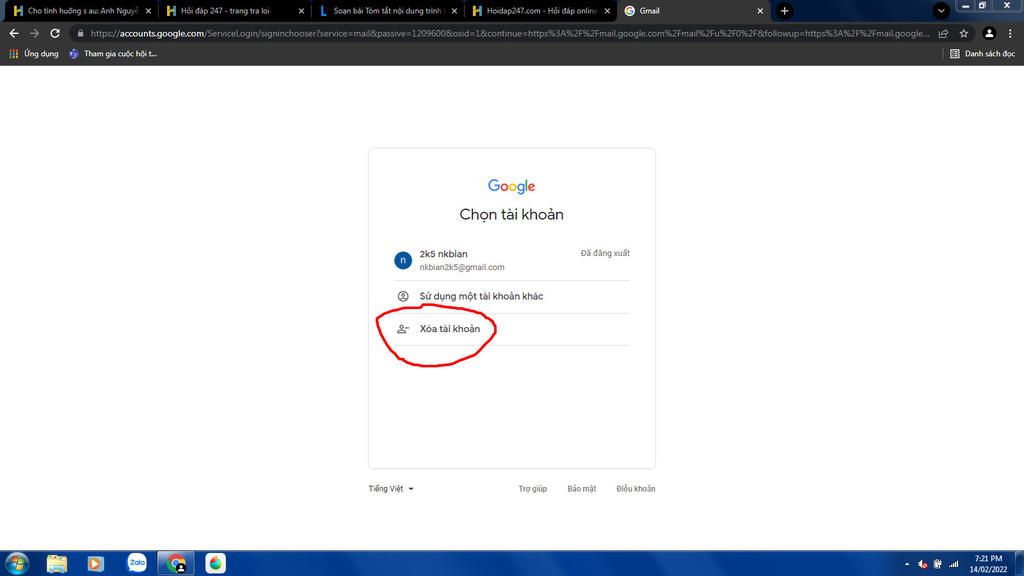
Task: Open the Tham gia cuộc hội bookmark
Action: point(114,54)
